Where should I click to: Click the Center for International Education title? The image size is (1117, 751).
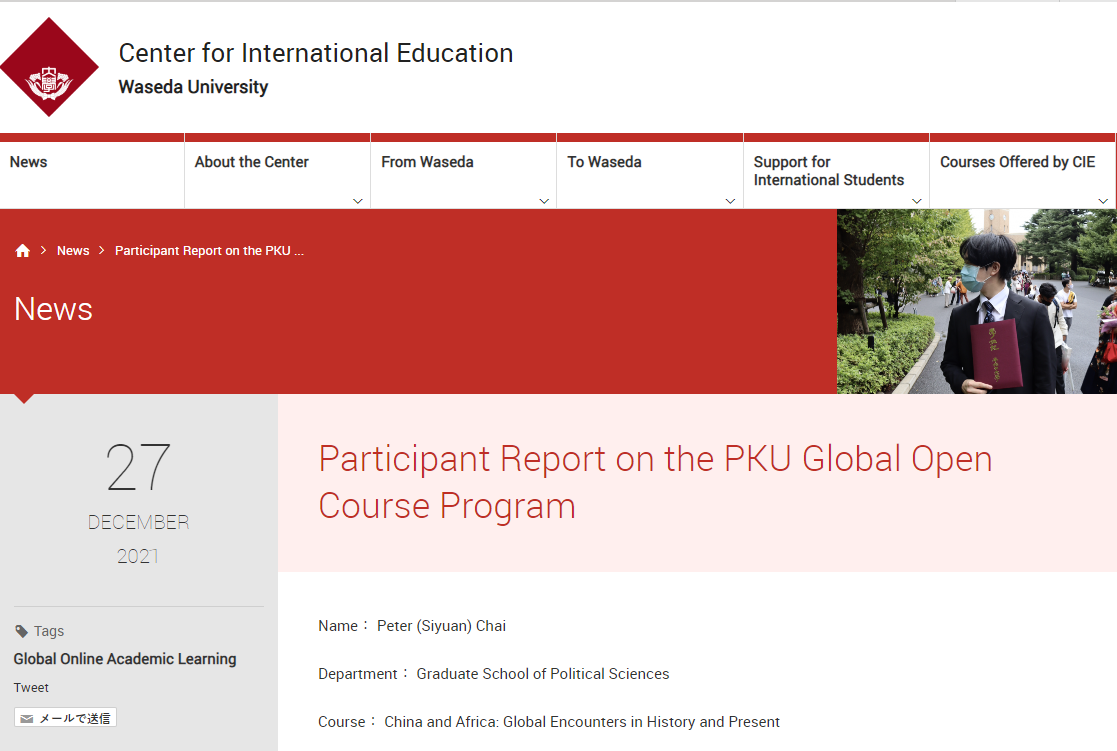click(316, 53)
